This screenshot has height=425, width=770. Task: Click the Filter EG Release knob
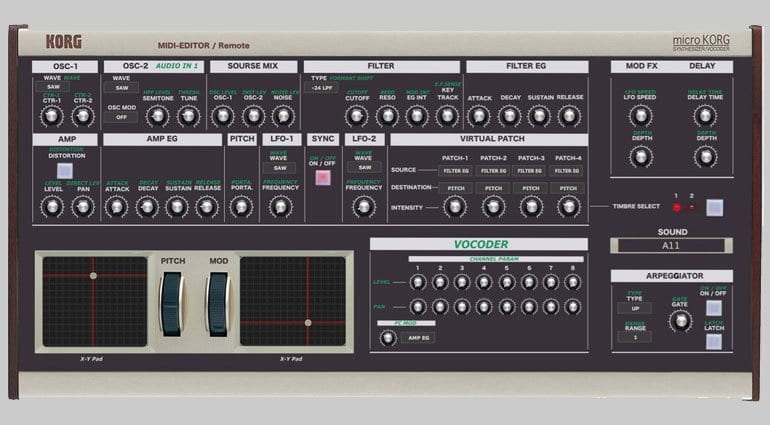(x=569, y=116)
